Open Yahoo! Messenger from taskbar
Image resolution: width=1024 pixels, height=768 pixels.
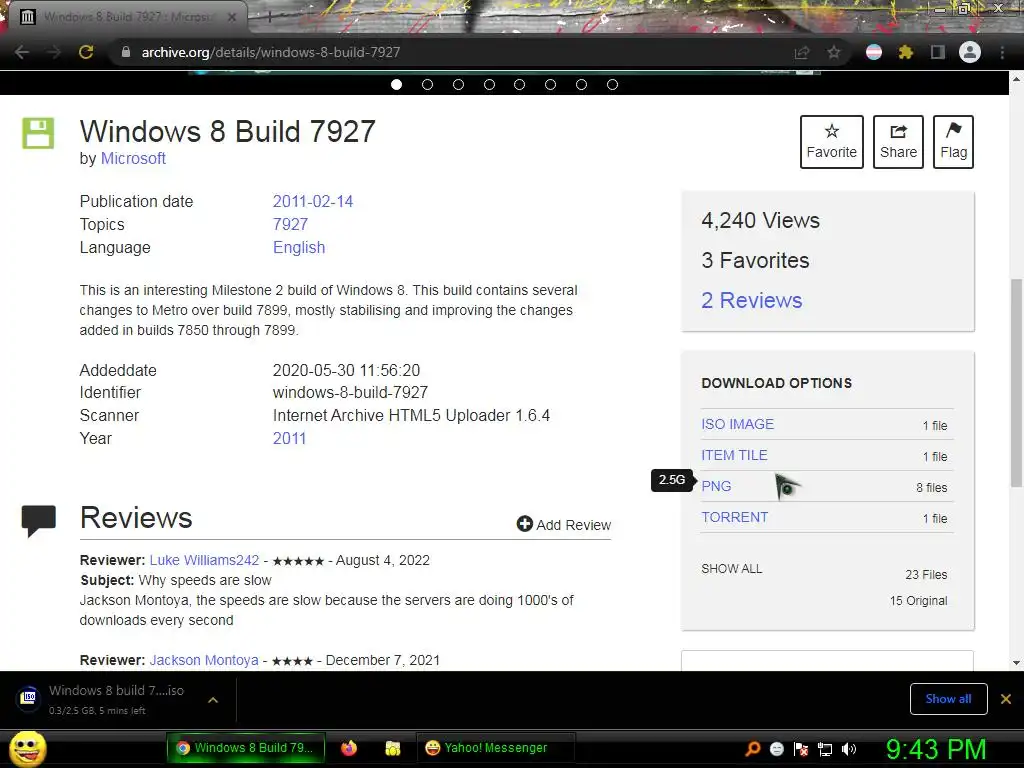[x=495, y=748]
